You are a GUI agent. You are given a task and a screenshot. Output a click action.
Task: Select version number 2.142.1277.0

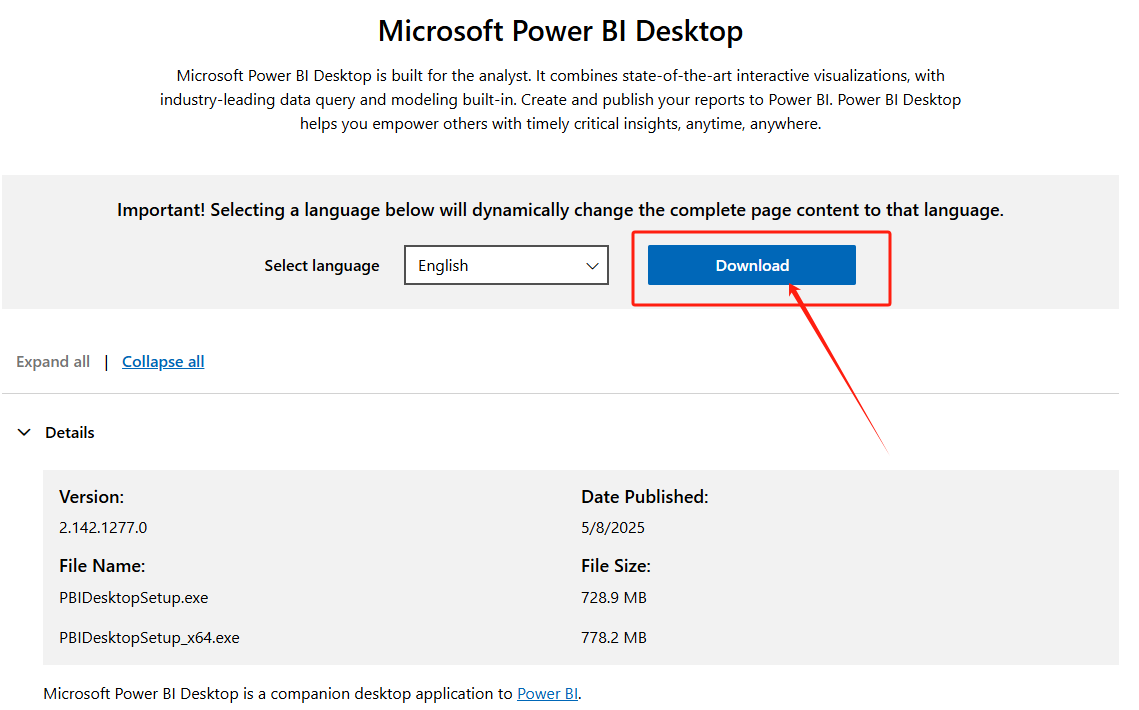103,528
